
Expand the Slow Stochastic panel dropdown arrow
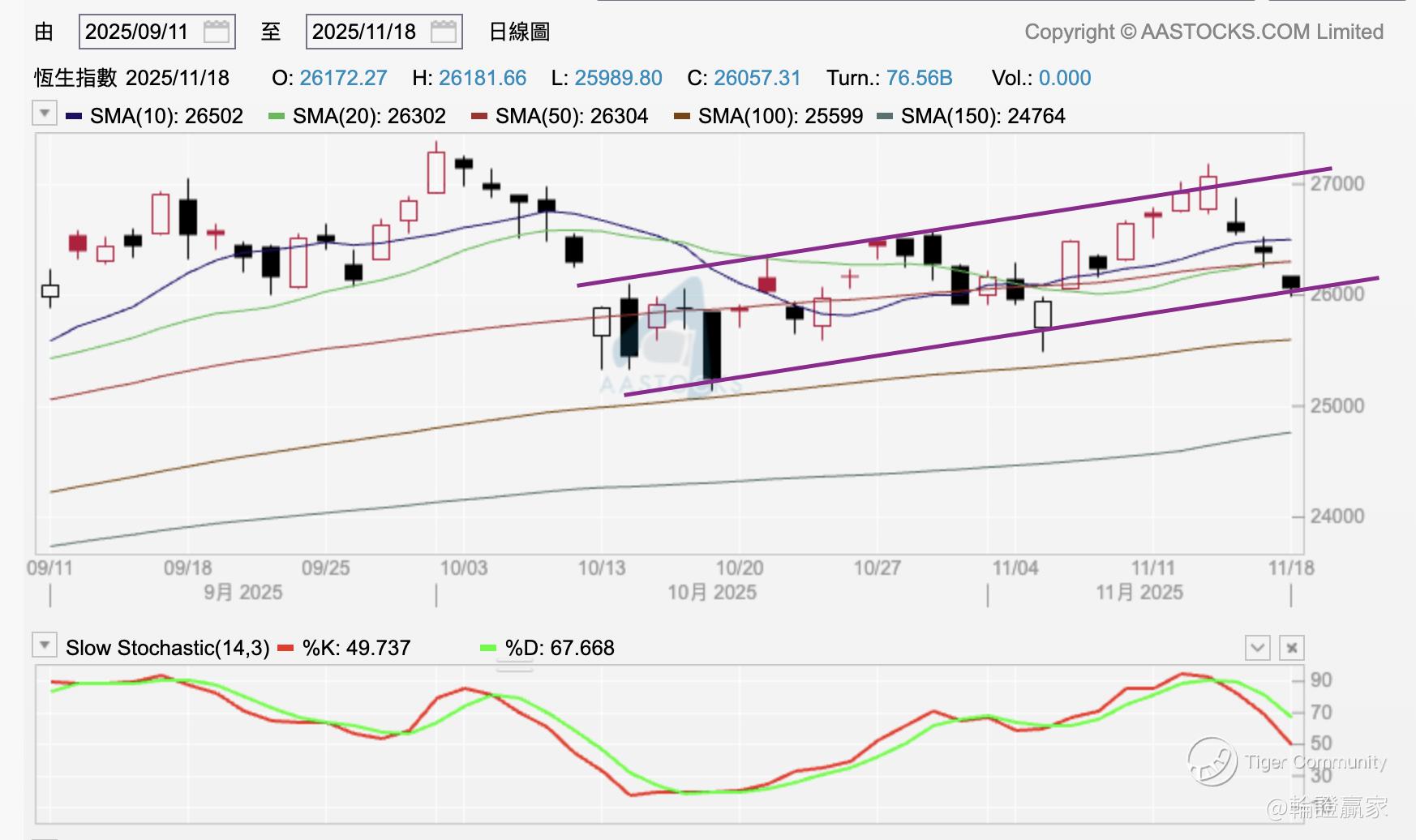[45, 645]
